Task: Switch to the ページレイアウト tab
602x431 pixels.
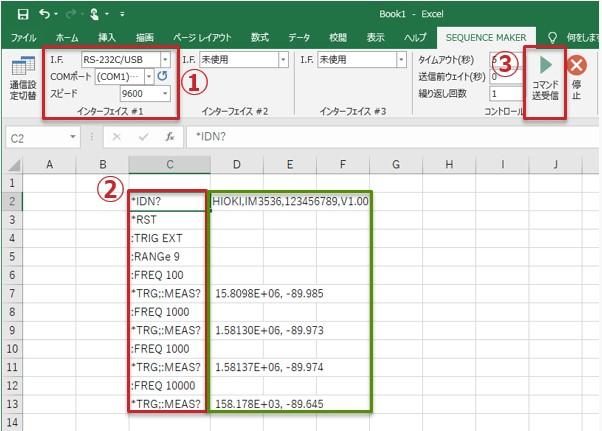Action: [x=202, y=38]
